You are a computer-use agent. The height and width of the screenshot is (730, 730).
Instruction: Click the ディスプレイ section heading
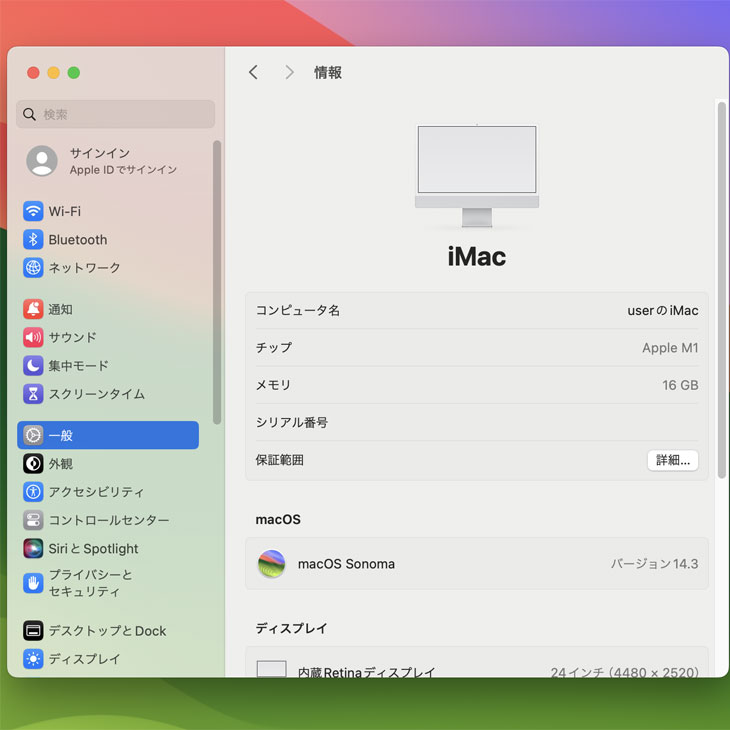point(291,628)
